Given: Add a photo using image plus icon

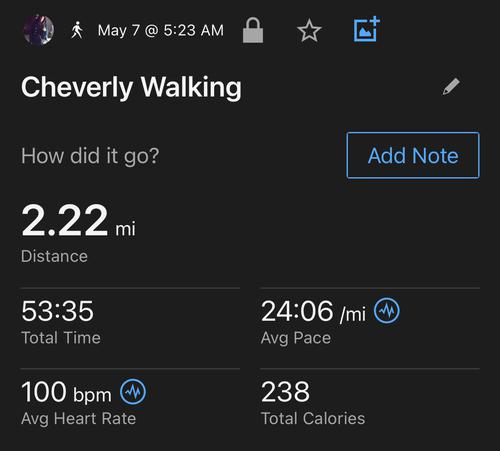Looking at the screenshot, I should click(x=366, y=29).
